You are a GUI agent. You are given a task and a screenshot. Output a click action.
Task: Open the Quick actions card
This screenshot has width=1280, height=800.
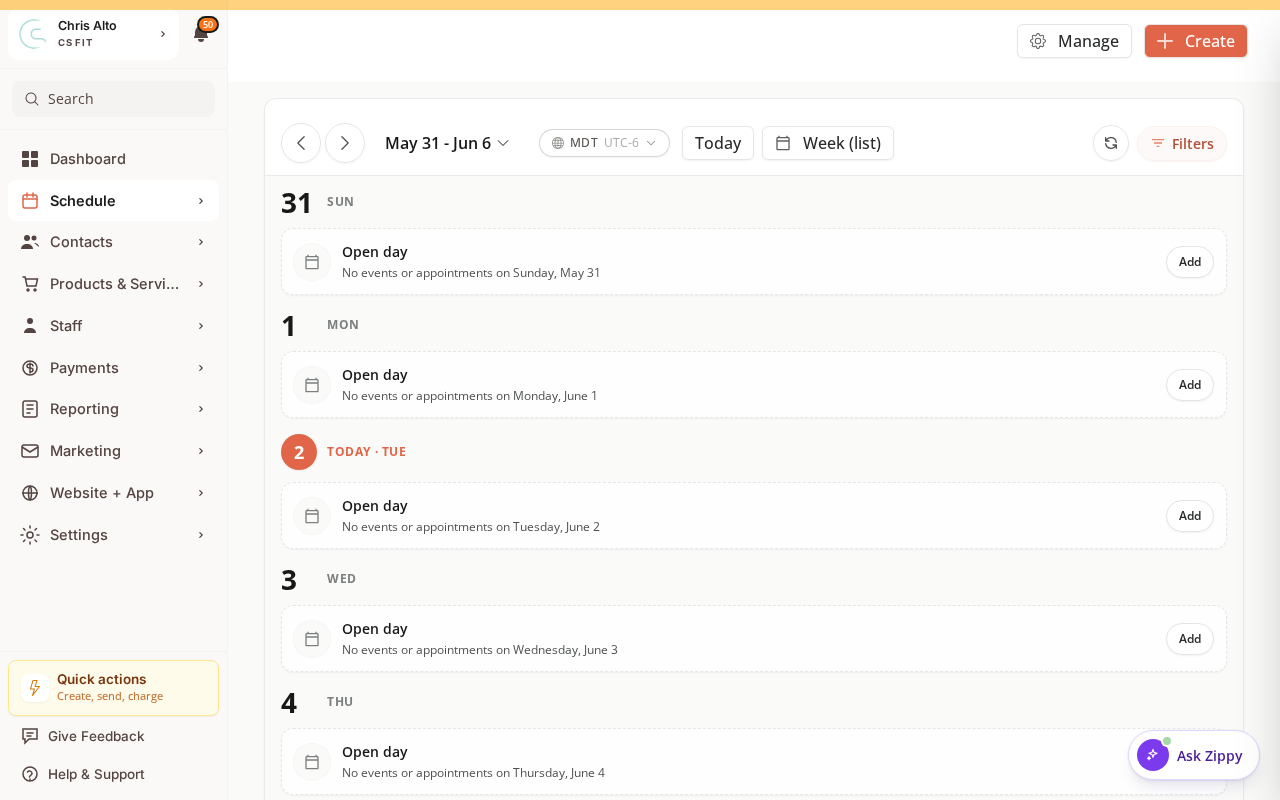click(x=113, y=688)
